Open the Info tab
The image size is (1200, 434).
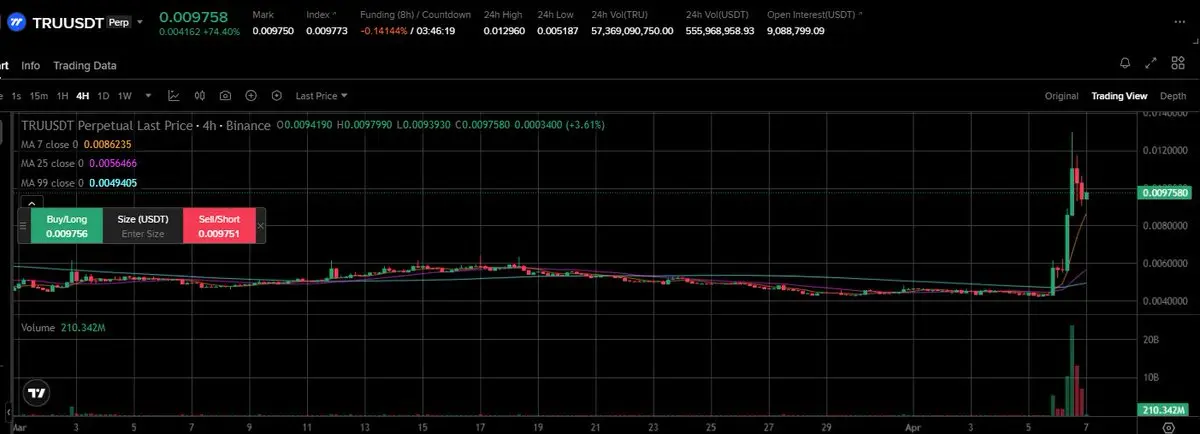(x=31, y=66)
